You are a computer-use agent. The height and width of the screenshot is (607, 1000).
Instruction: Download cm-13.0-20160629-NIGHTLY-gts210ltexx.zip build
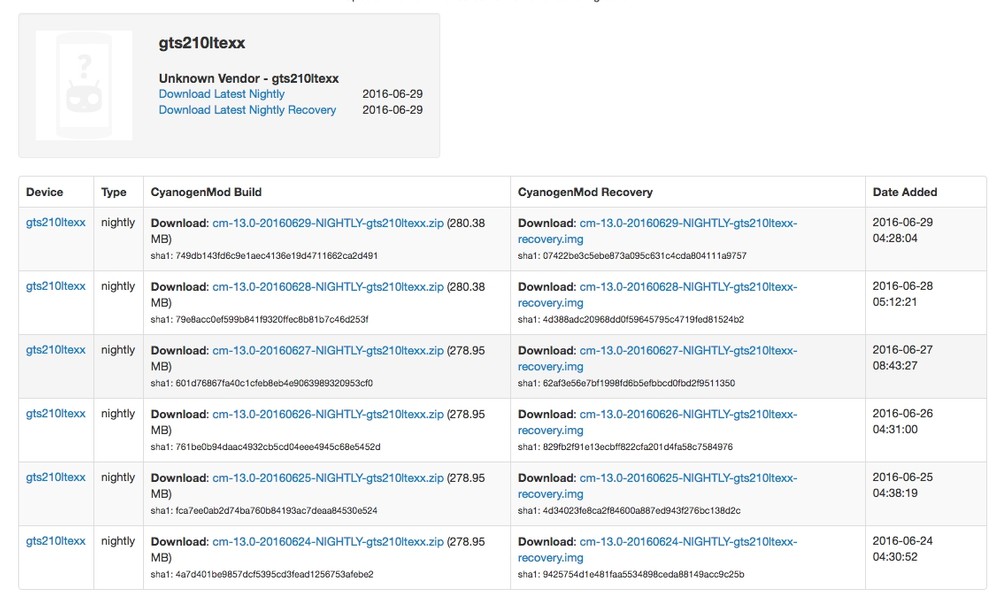coord(328,223)
